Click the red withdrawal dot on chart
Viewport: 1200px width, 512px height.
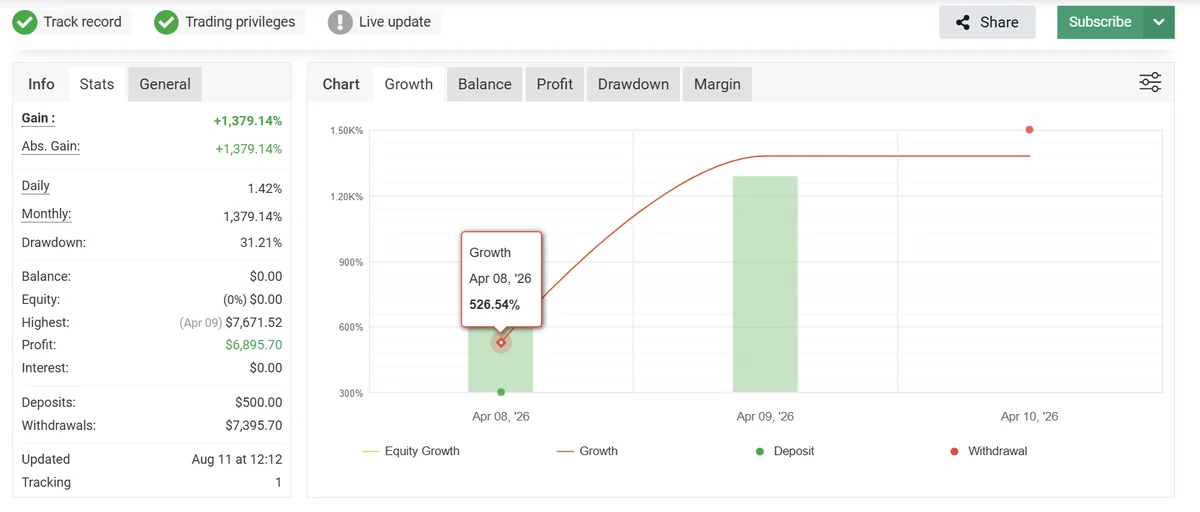coord(1029,130)
